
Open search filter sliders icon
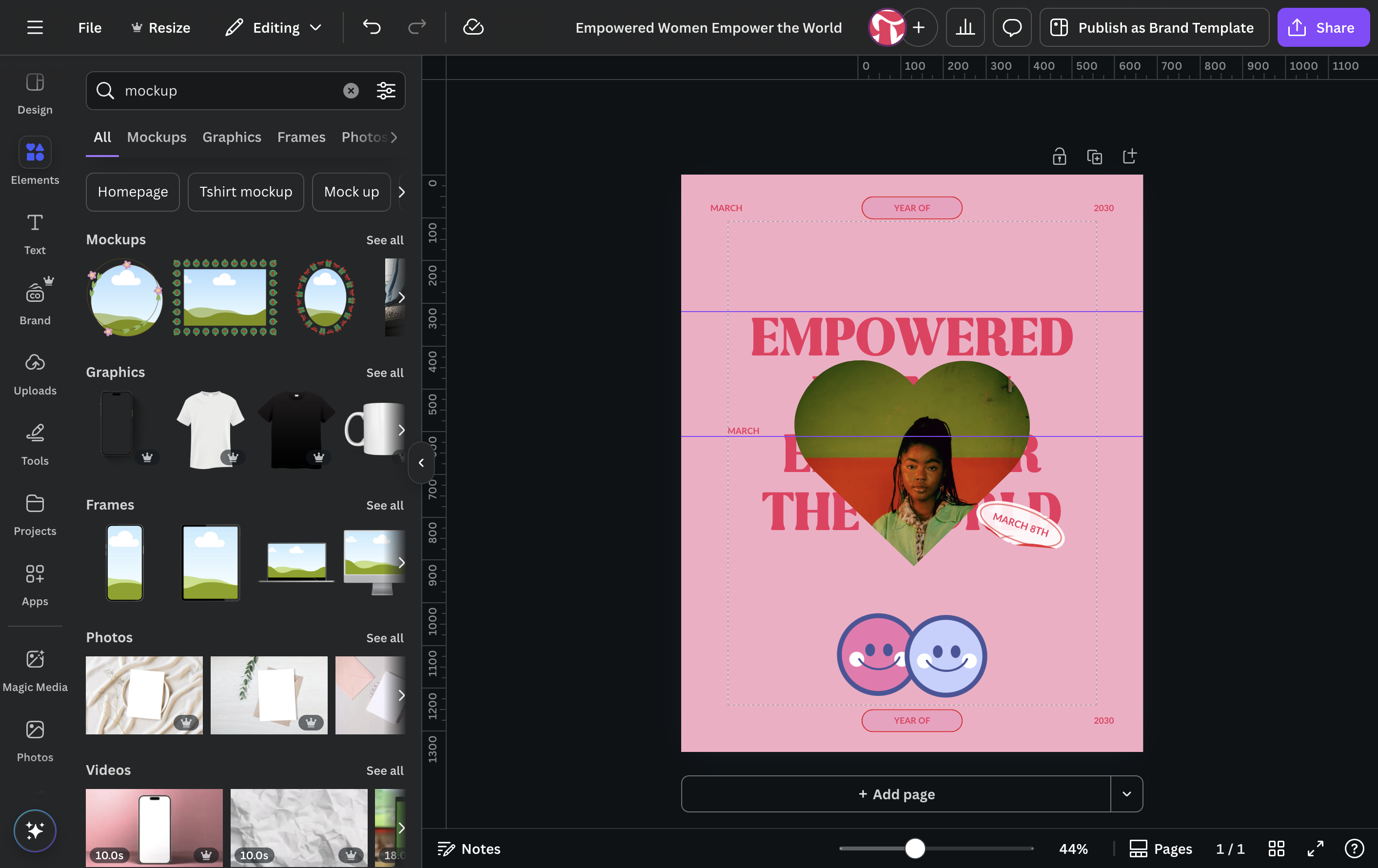tap(386, 90)
